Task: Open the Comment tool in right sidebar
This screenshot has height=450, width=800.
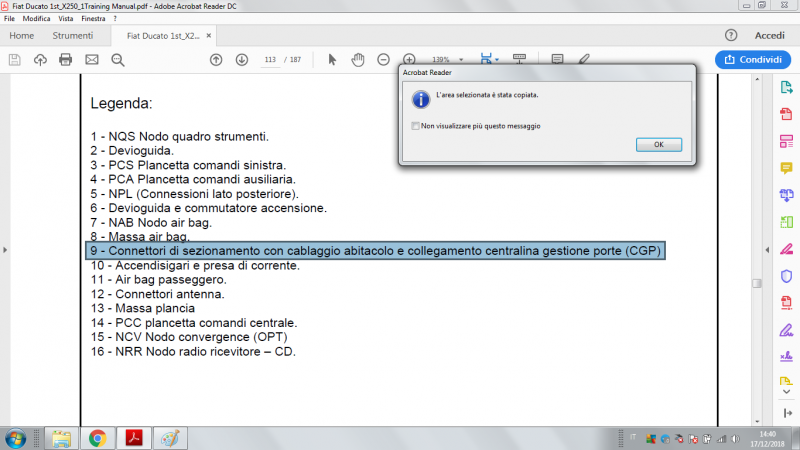Action: pyautogui.click(x=786, y=168)
